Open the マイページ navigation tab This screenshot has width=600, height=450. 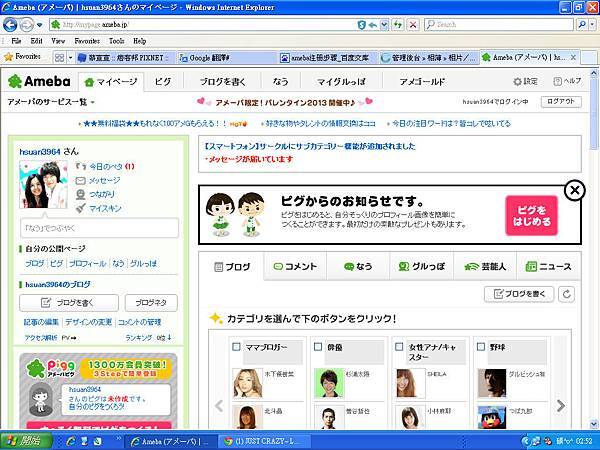pos(111,82)
